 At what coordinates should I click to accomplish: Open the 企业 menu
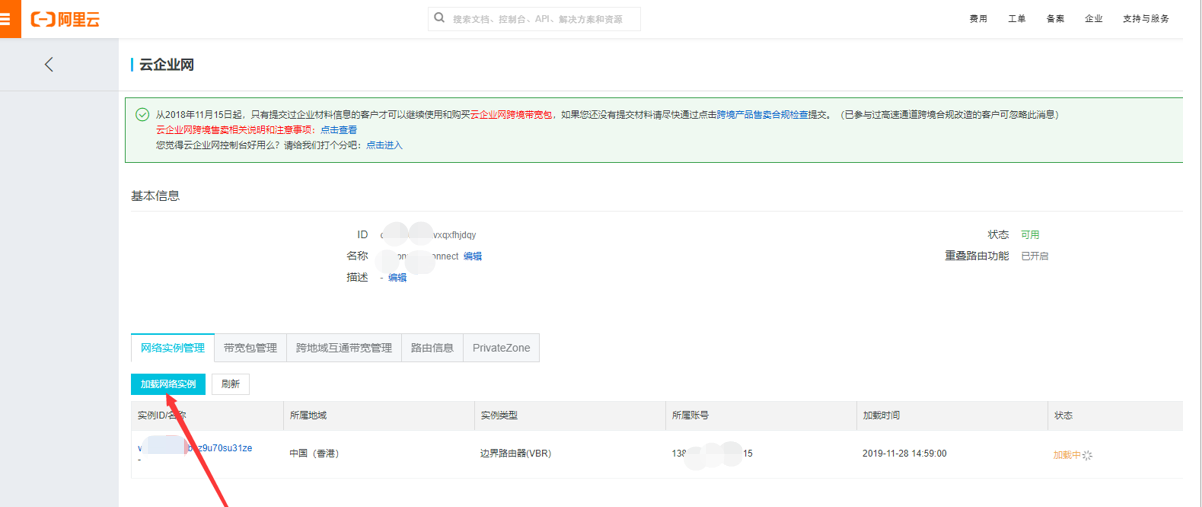click(x=1094, y=19)
